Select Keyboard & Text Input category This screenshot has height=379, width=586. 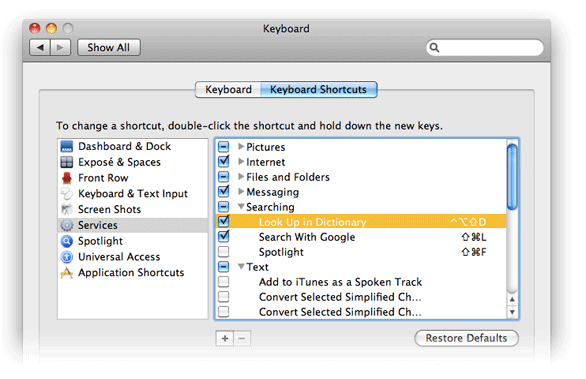pyautogui.click(x=133, y=194)
